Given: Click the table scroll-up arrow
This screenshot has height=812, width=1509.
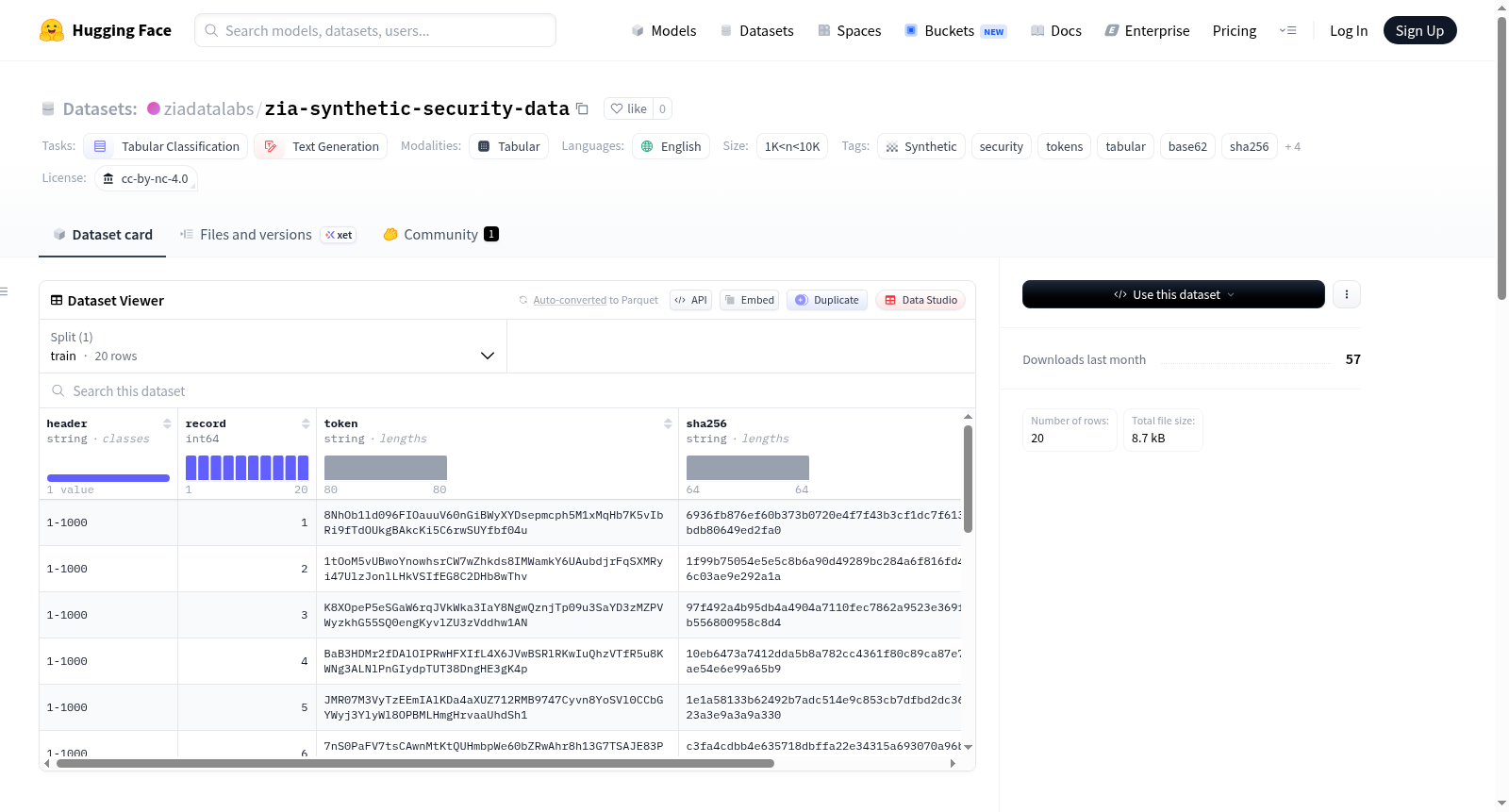Looking at the screenshot, I should coord(968,417).
